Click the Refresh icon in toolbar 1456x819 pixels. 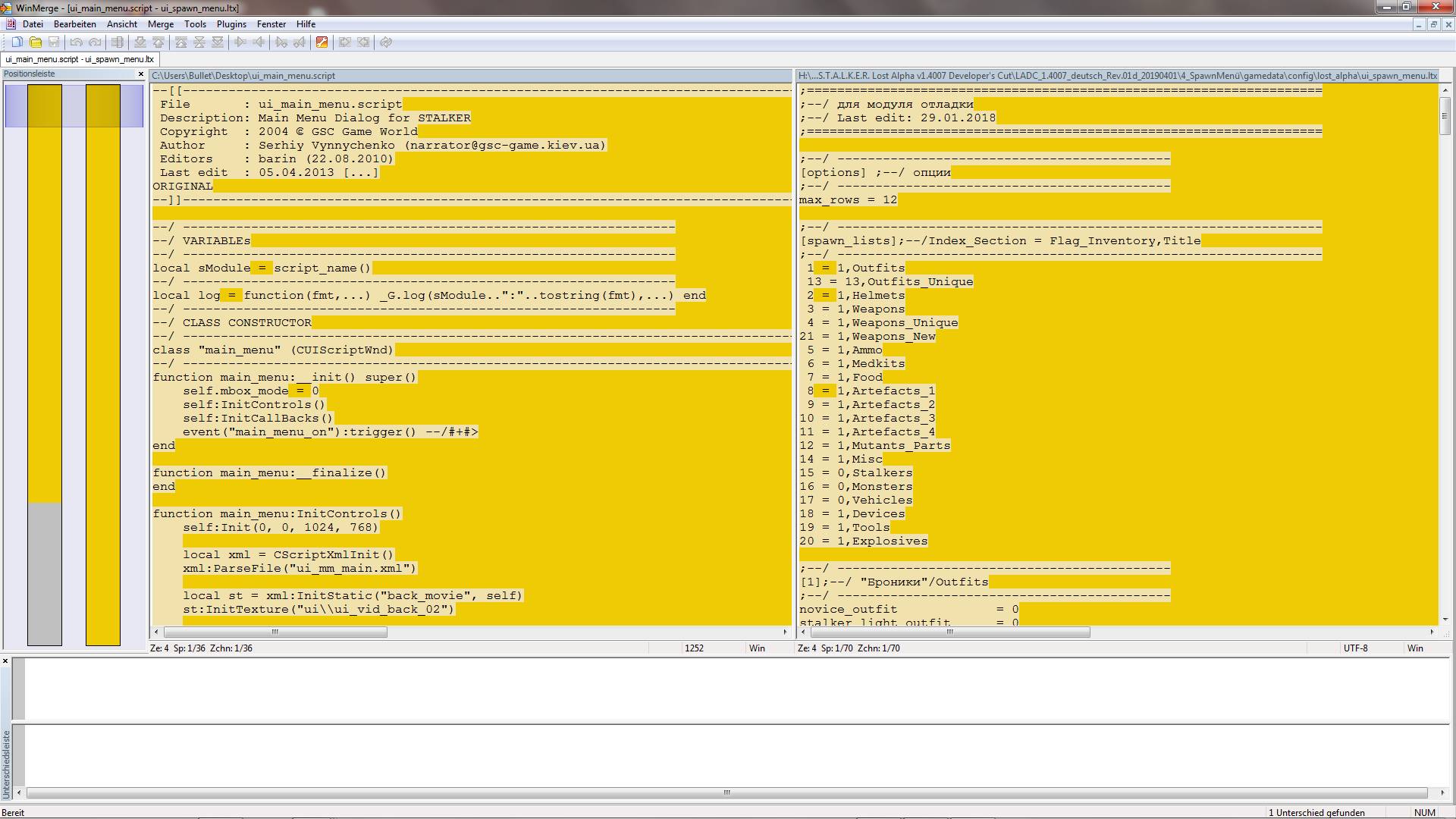[x=386, y=42]
